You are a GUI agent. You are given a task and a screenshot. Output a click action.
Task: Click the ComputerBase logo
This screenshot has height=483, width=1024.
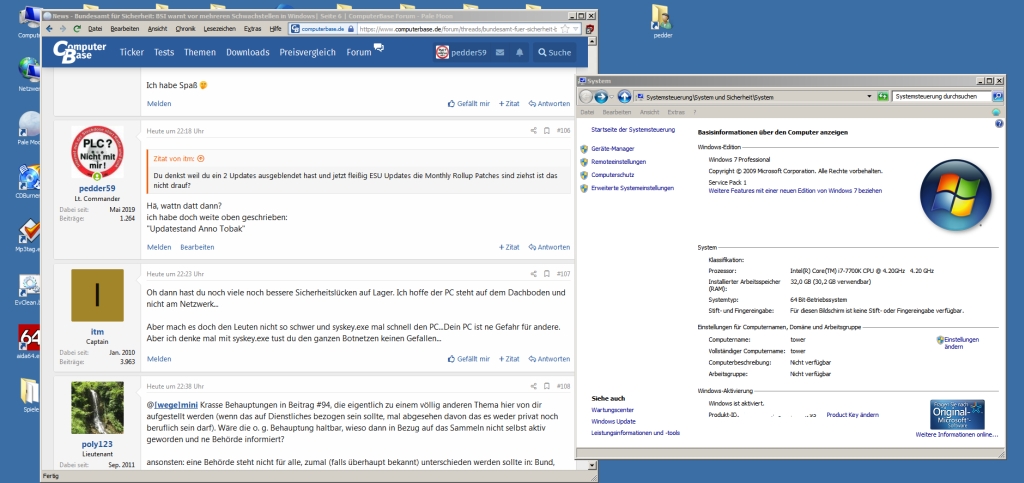pos(79,52)
